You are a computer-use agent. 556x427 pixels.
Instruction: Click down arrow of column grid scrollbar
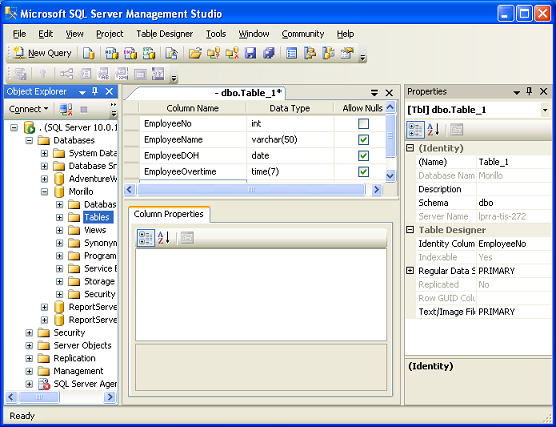point(390,175)
